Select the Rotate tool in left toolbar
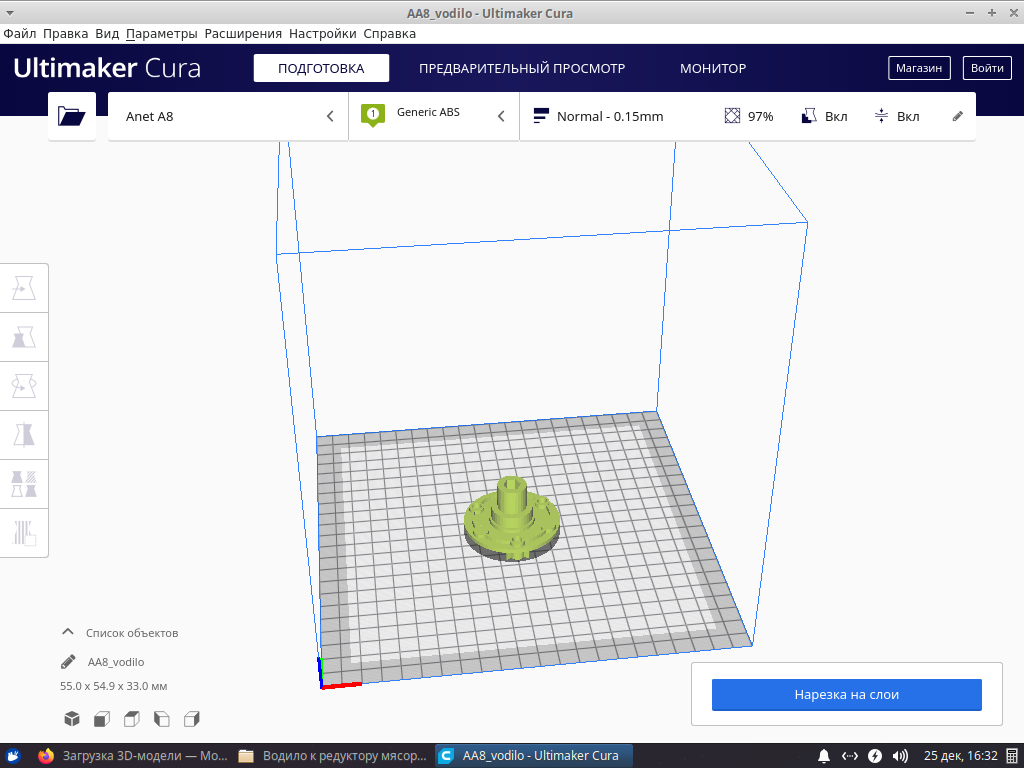 (x=24, y=386)
